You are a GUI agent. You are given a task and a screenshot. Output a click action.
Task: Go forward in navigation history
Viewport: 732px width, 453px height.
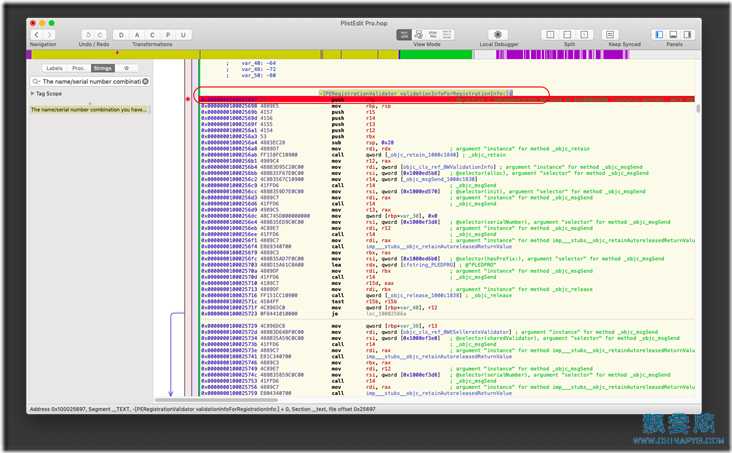[49, 35]
